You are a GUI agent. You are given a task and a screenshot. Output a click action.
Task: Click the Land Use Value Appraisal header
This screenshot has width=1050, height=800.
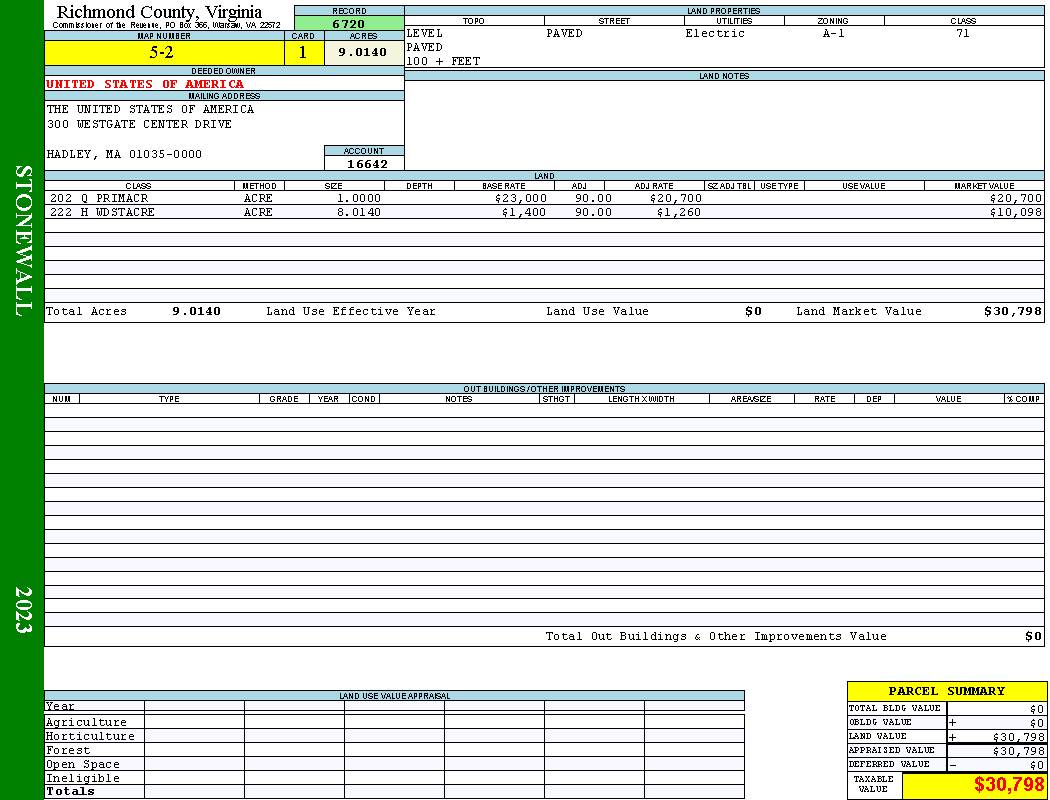pos(394,696)
